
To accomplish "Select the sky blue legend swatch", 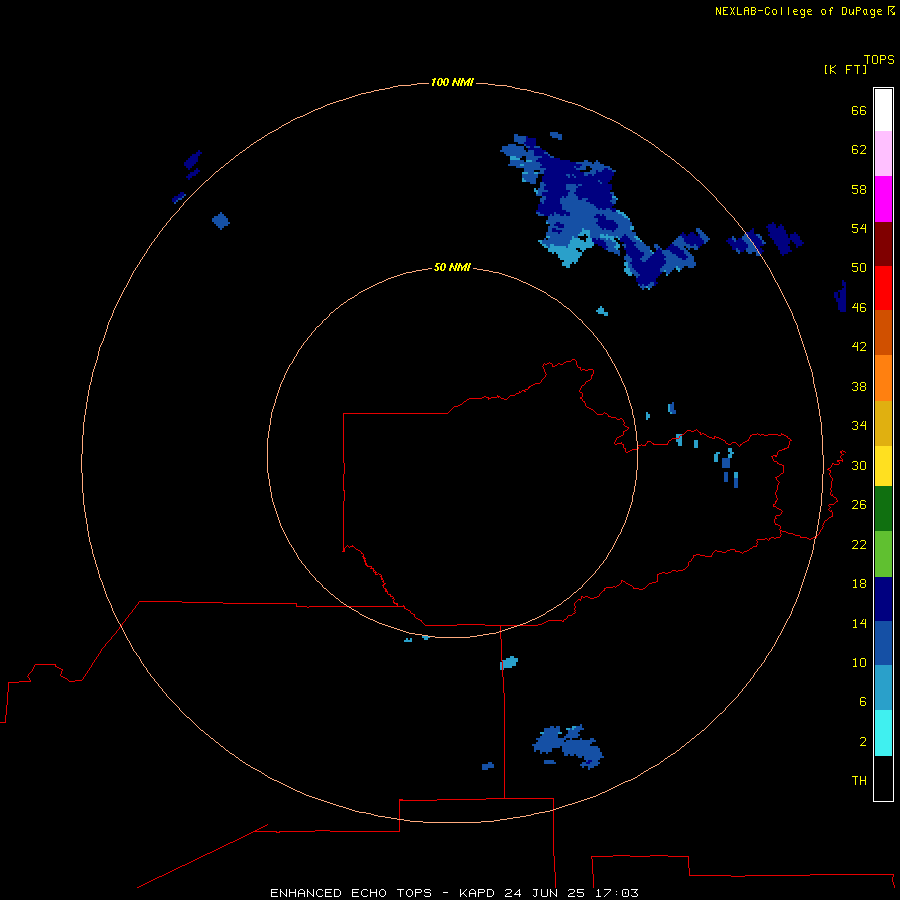I will point(883,688).
